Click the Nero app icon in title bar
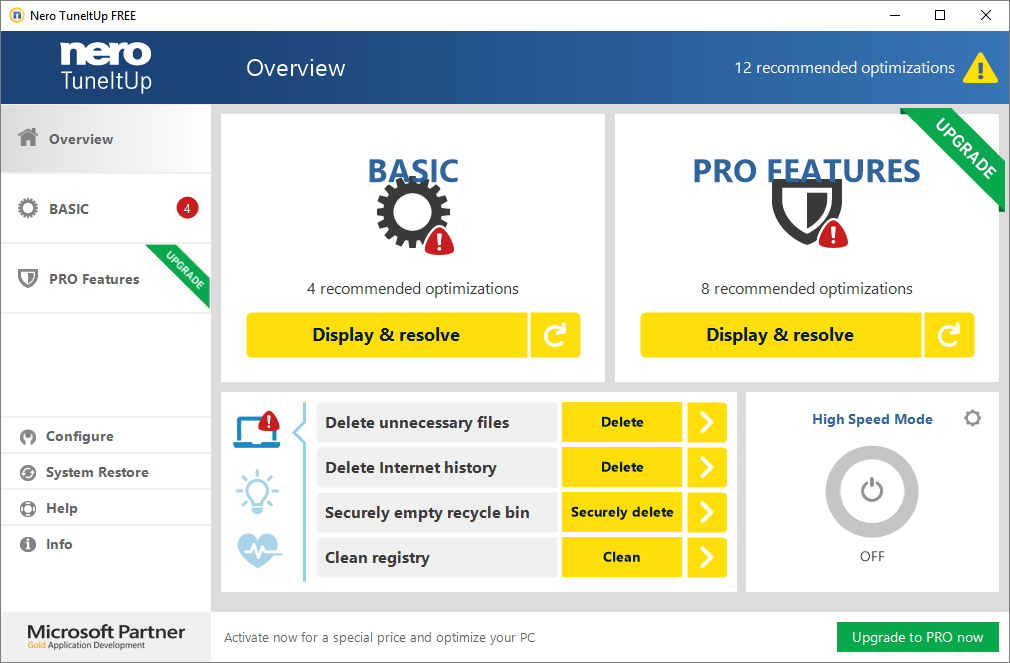Image resolution: width=1010 pixels, height=663 pixels. pos(17,15)
